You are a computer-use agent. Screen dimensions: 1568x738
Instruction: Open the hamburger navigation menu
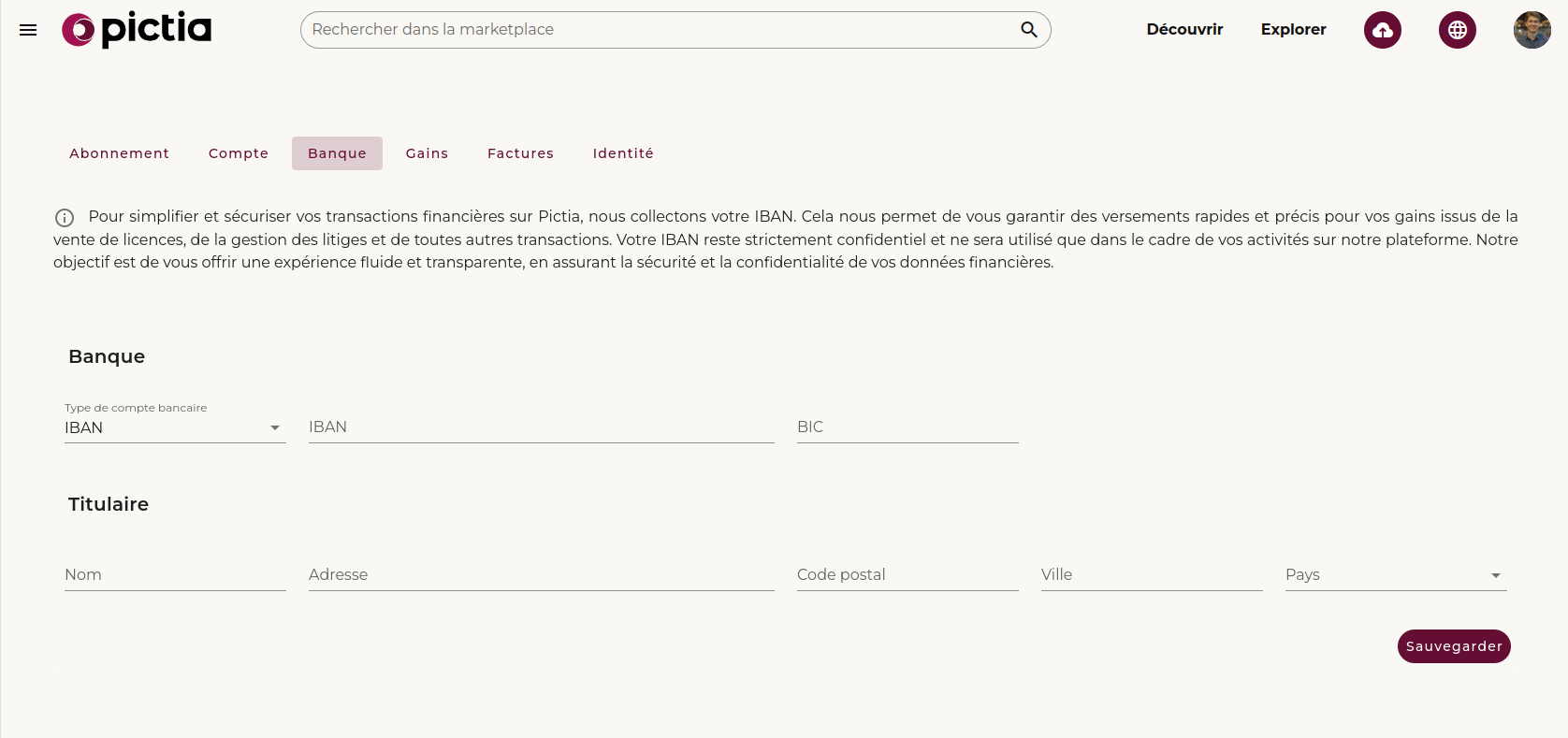click(x=28, y=30)
